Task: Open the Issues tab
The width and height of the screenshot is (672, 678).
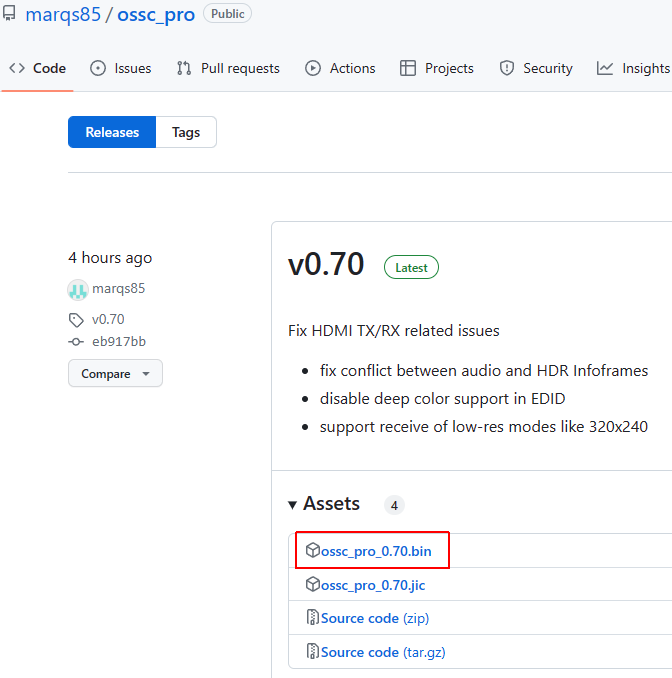Action: pyautogui.click(x=121, y=68)
